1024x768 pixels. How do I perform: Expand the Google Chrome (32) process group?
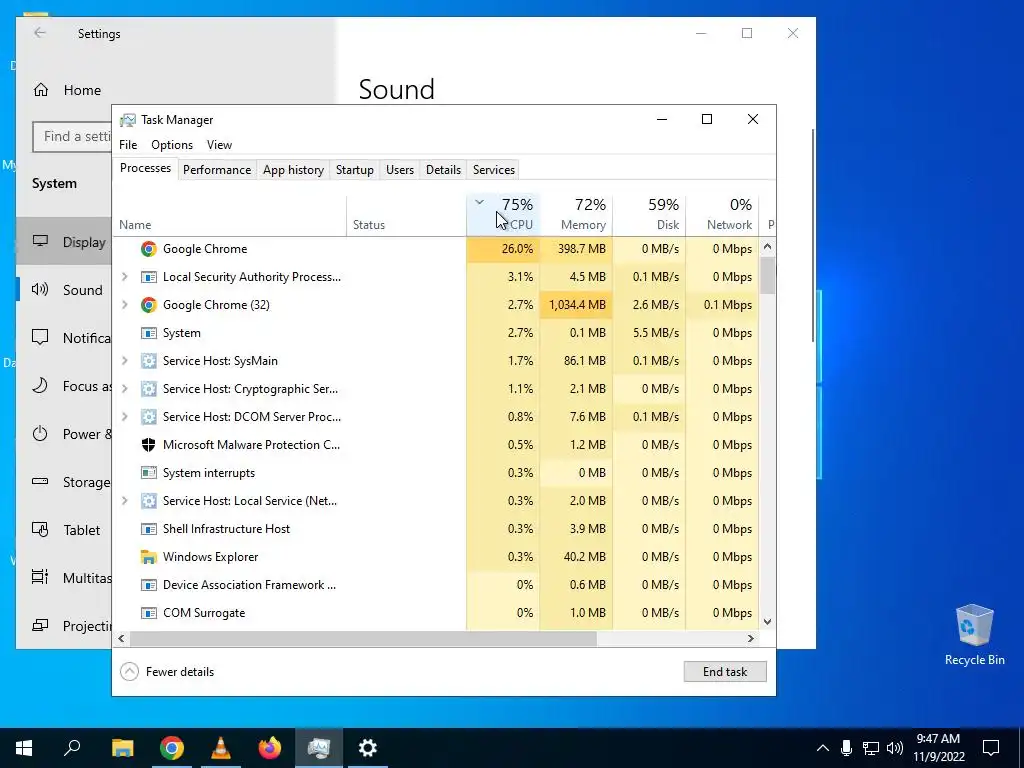(125, 305)
